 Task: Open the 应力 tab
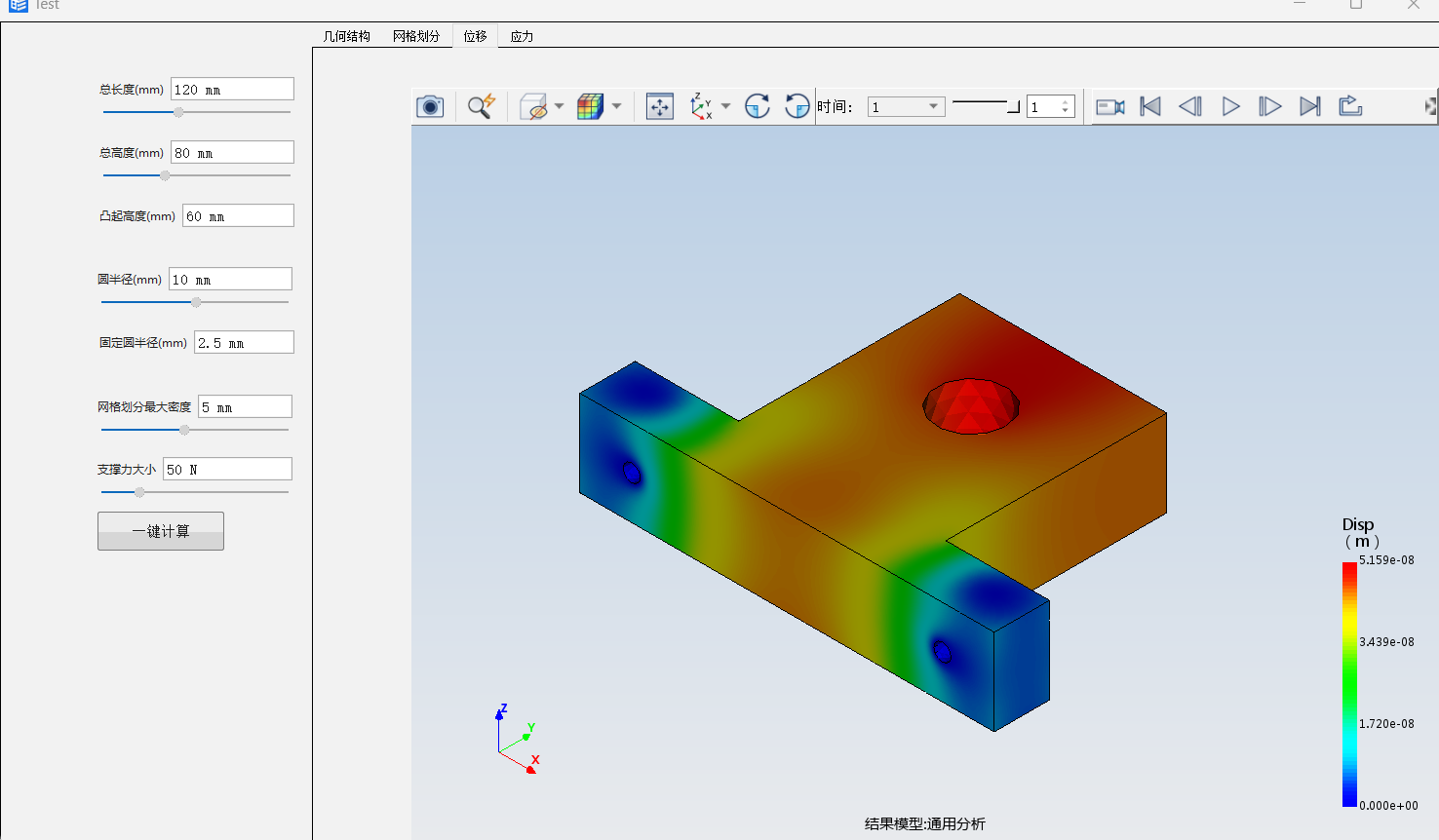[522, 36]
